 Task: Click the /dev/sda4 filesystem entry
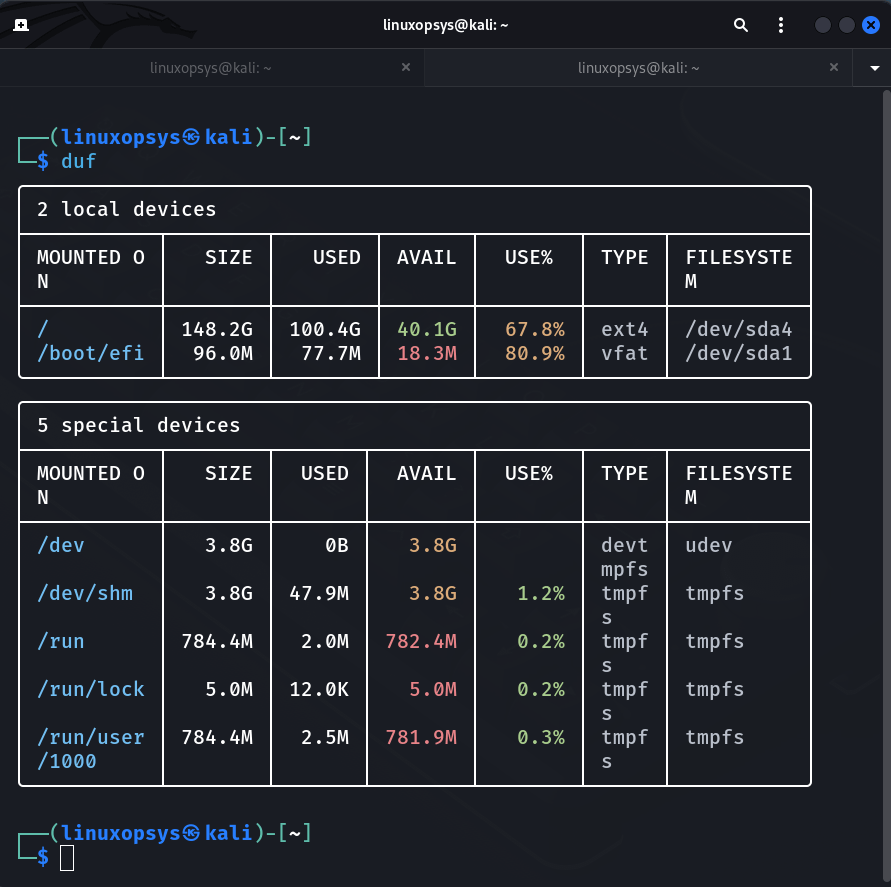[x=738, y=329]
